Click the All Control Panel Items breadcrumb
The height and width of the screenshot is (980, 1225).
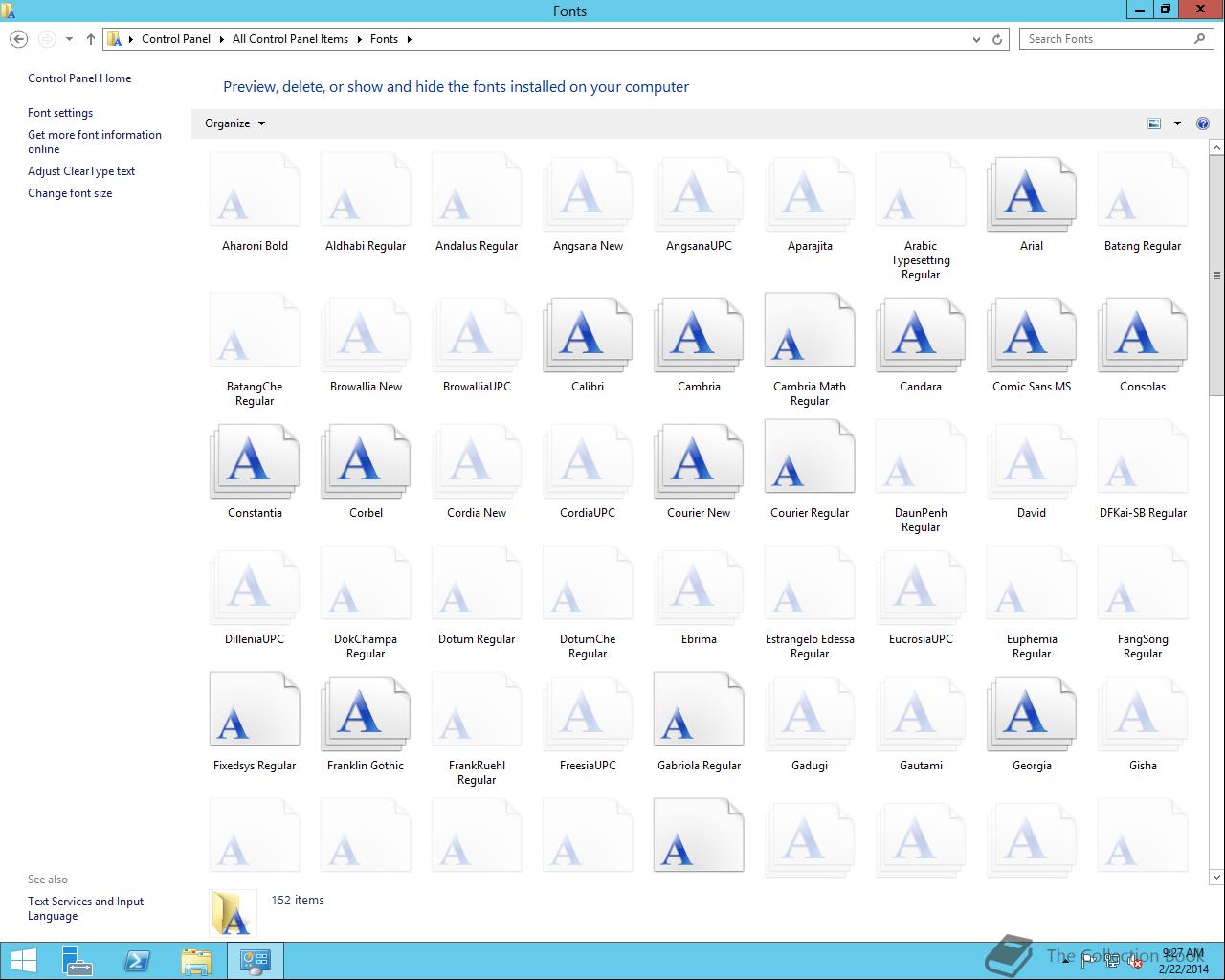[x=290, y=39]
